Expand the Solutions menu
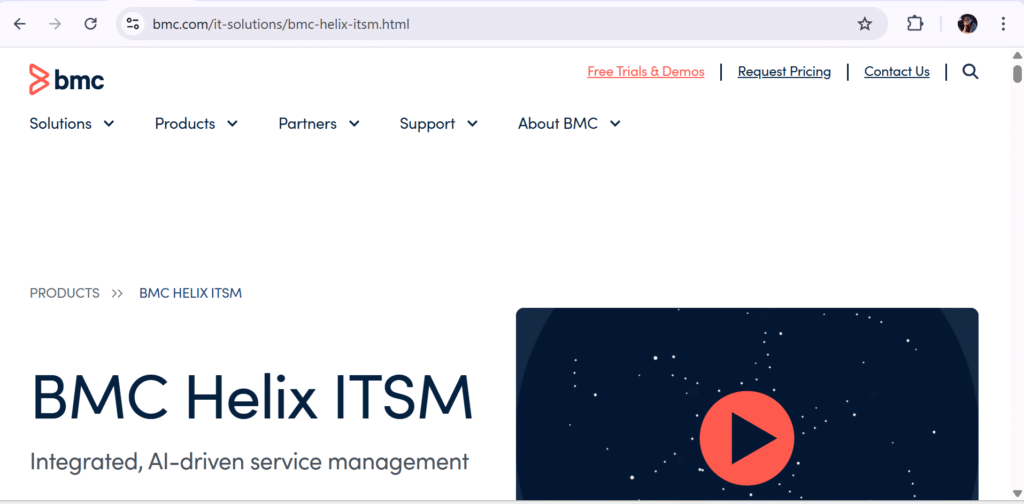1024x504 pixels. pos(72,123)
